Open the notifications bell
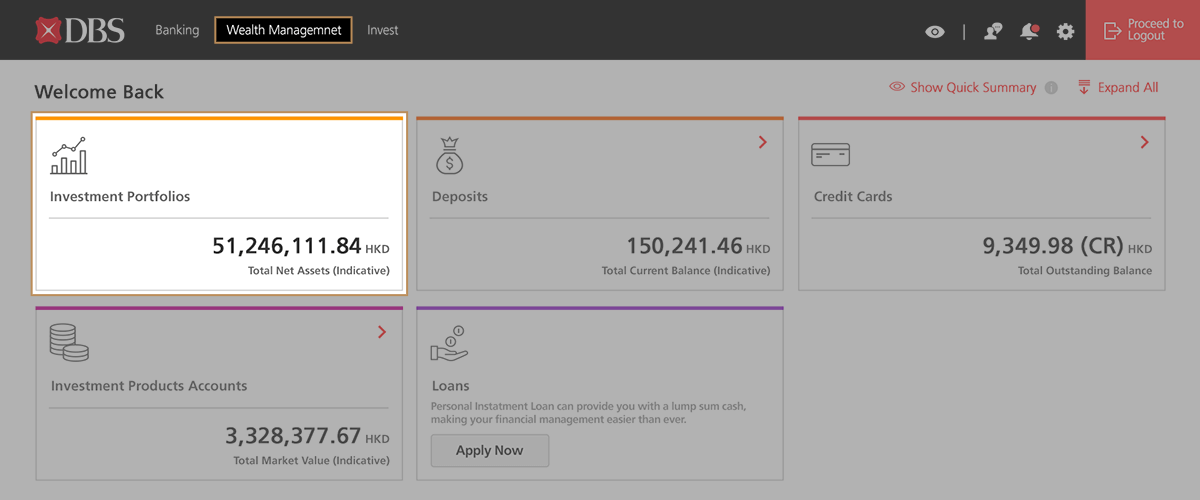This screenshot has width=1200, height=500. point(1029,31)
